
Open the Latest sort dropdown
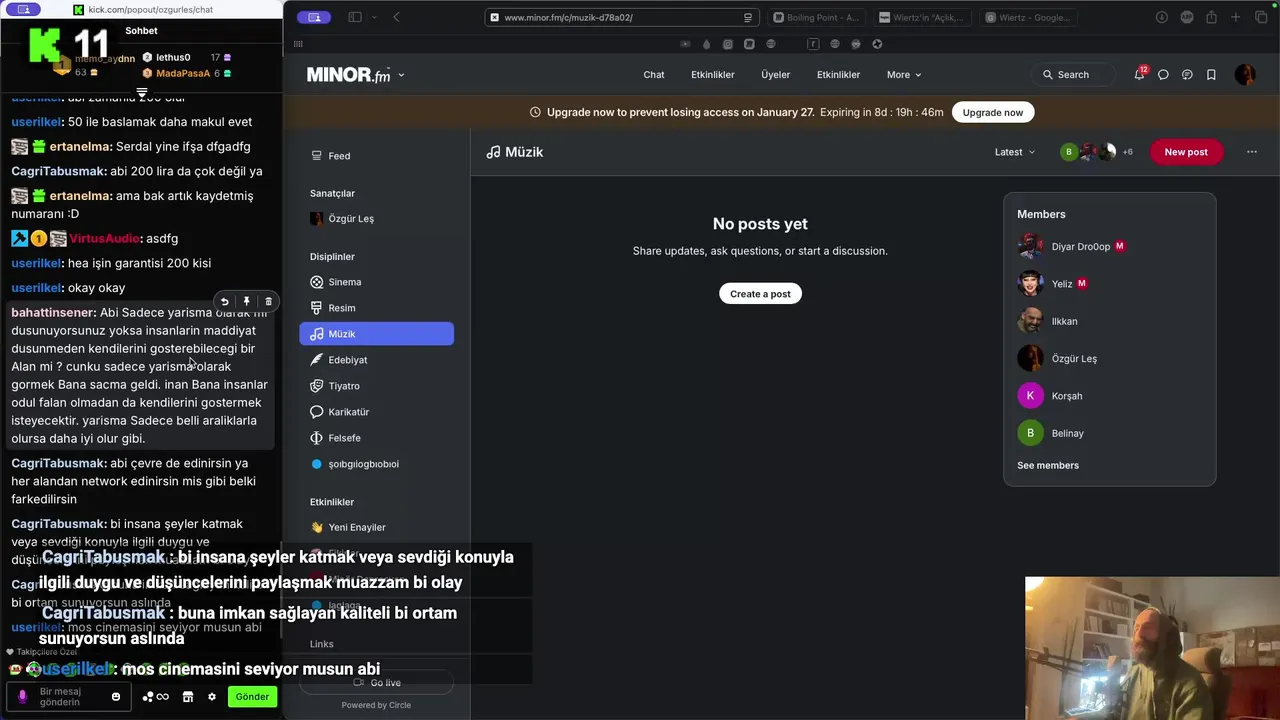(x=1015, y=152)
